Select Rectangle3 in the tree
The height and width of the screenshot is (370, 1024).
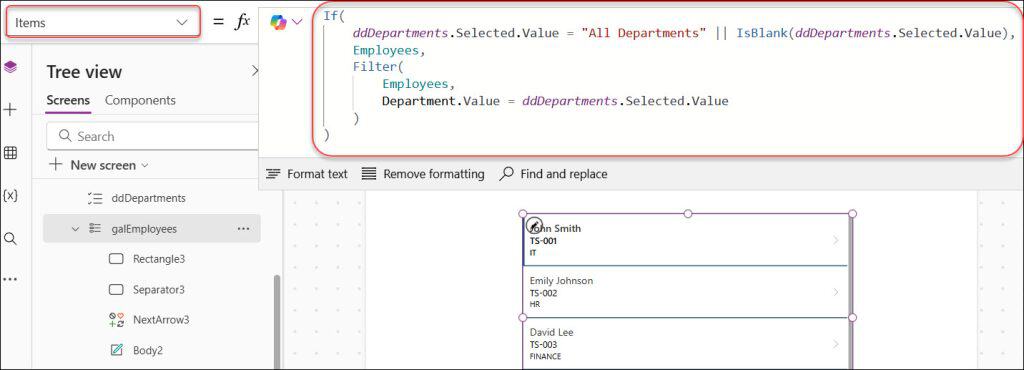coord(159,259)
